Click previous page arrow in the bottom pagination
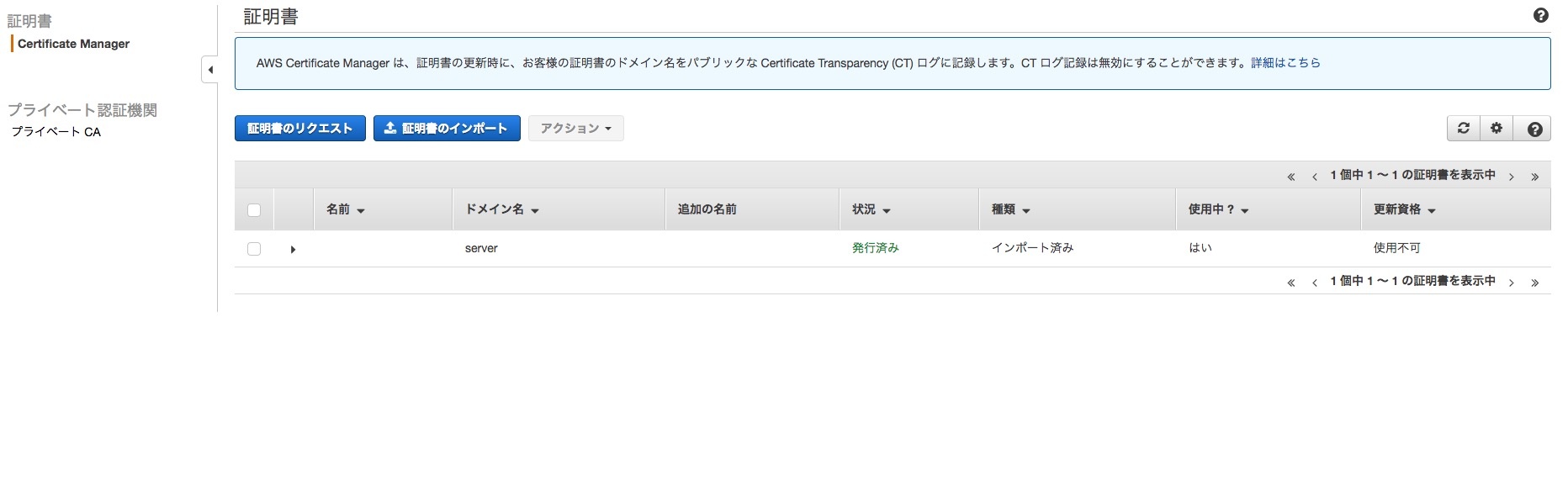 click(x=1315, y=283)
